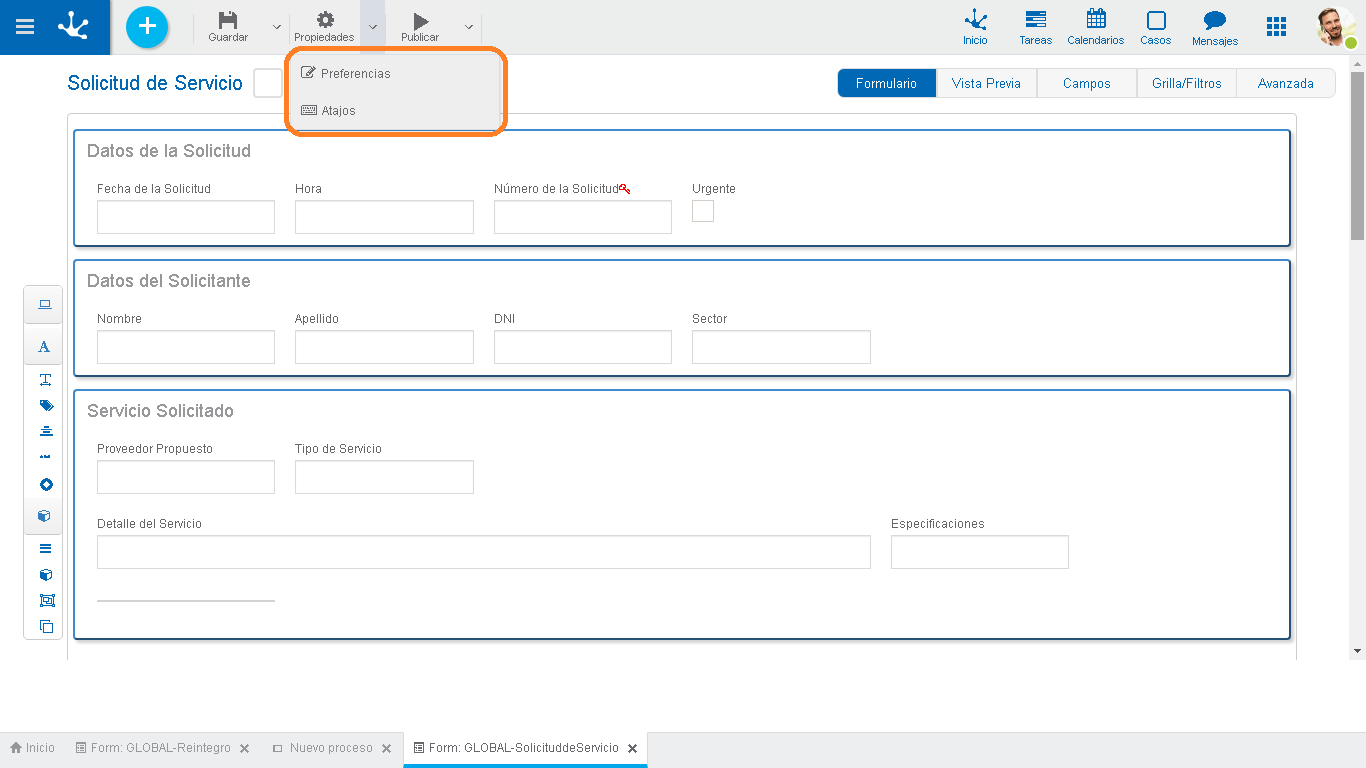Switch to the Formulario tab
Image resolution: width=1366 pixels, height=768 pixels.
coord(887,83)
